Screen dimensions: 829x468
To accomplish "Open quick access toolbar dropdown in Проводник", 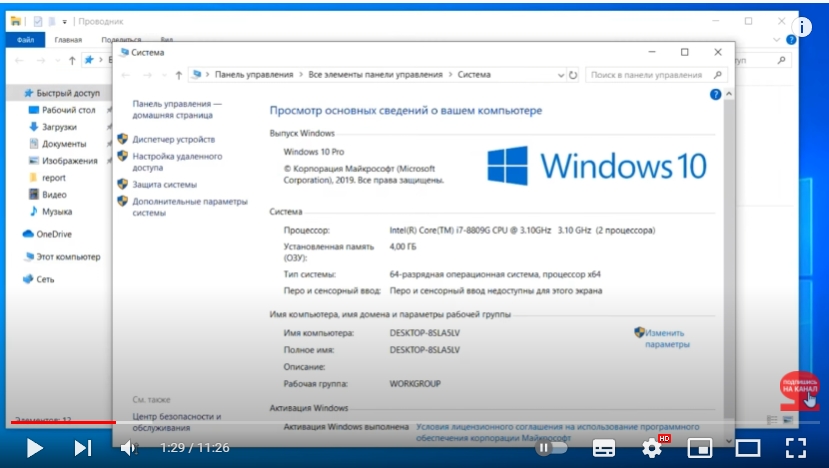I will pyautogui.click(x=65, y=22).
